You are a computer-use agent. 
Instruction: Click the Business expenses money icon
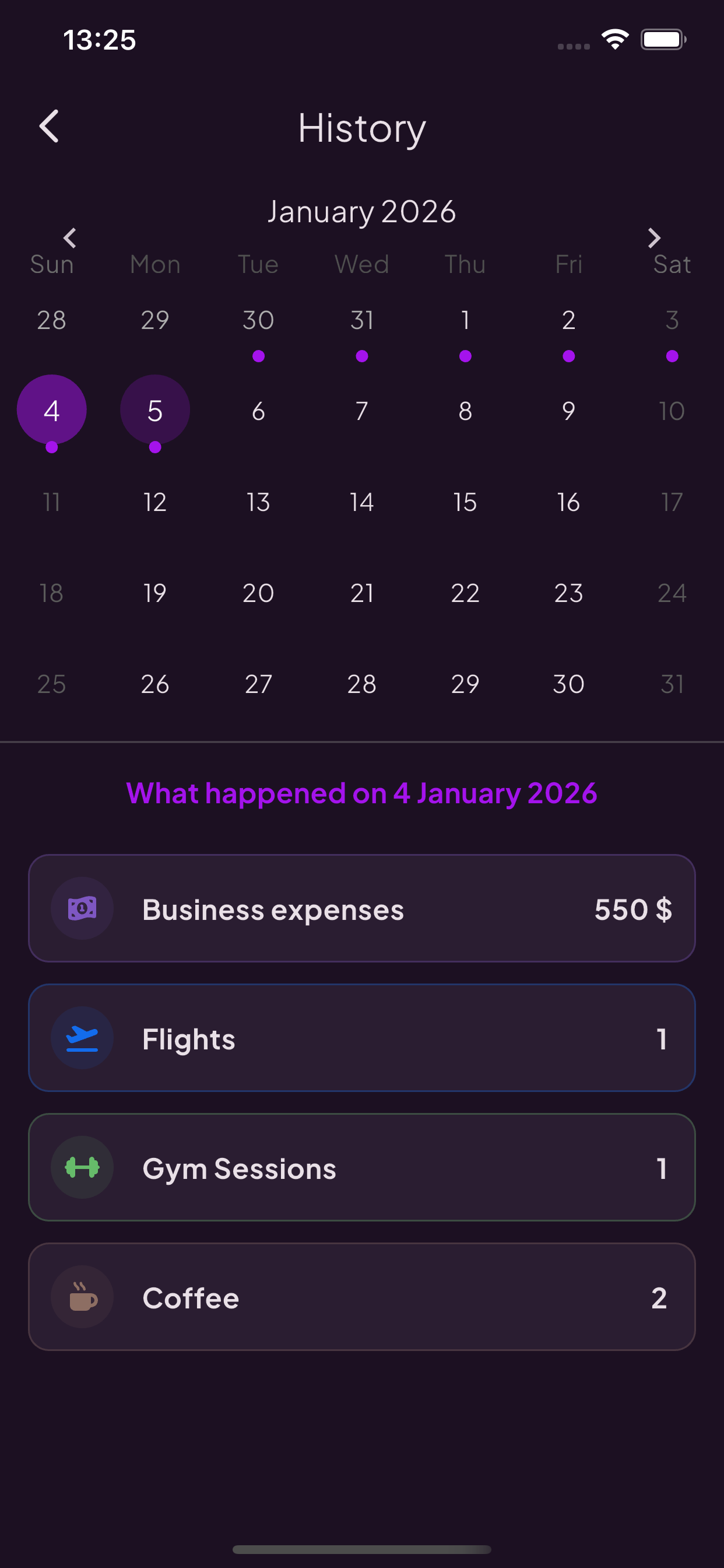click(82, 908)
